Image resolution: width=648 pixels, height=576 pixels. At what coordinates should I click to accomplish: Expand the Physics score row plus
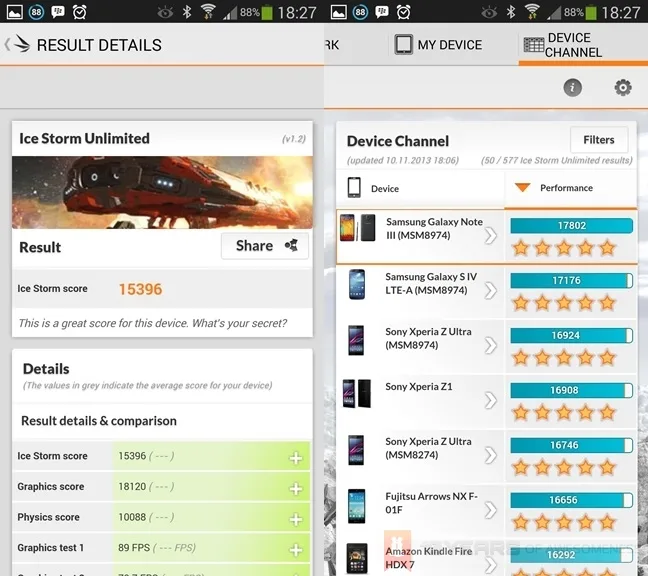295,519
